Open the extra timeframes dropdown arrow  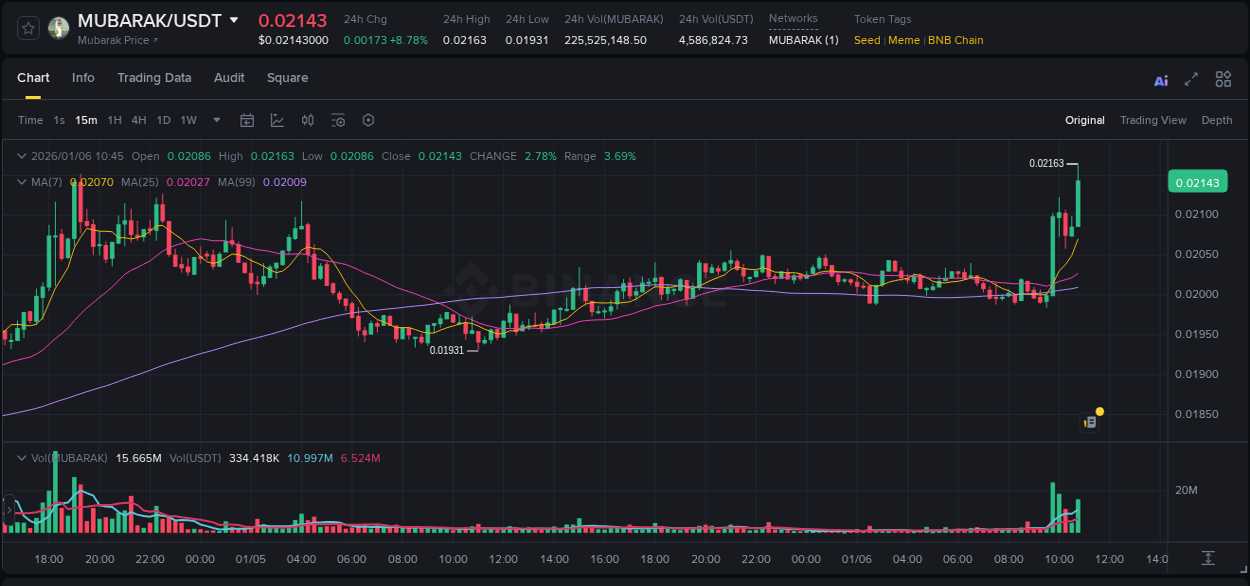[x=216, y=120]
